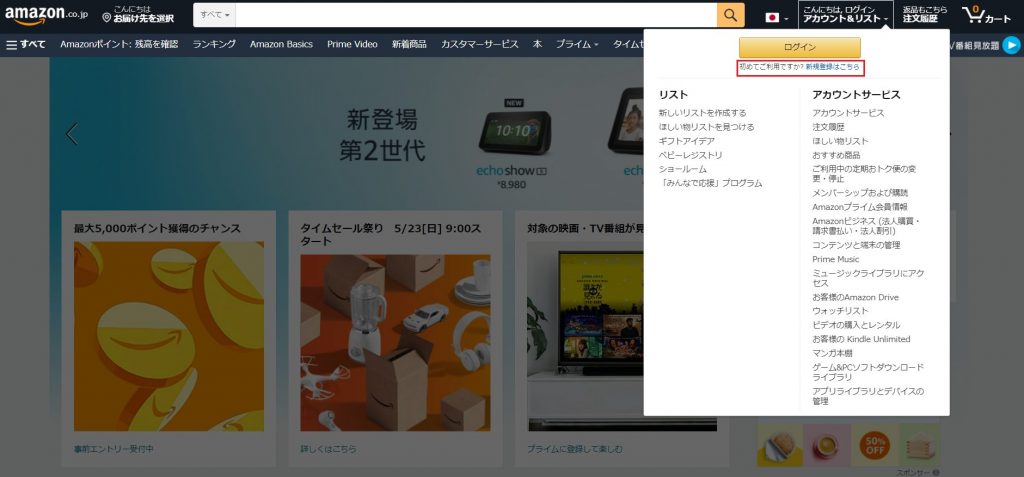
Task: Open ウォッチリスト
Action: pyautogui.click(x=840, y=311)
